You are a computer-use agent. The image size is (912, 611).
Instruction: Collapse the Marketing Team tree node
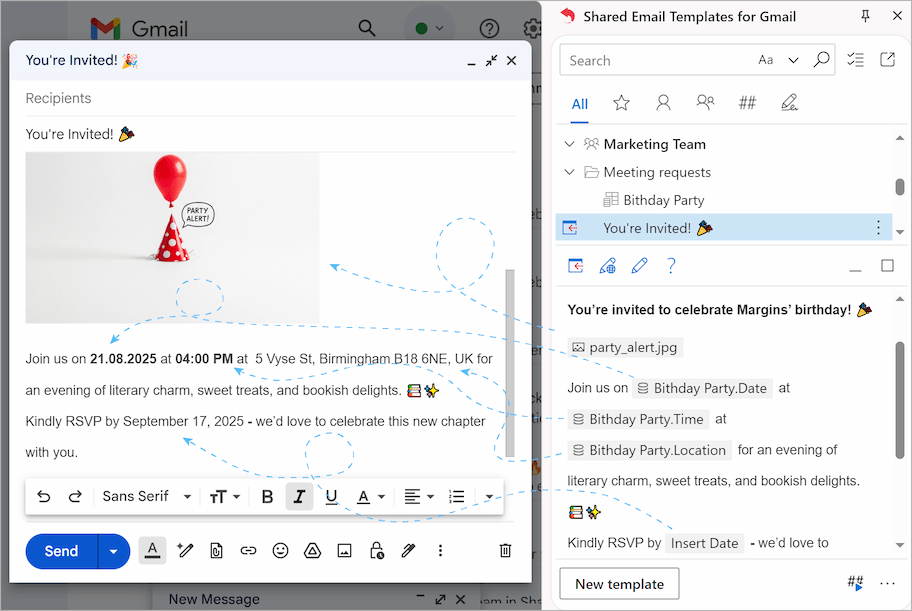click(569, 144)
